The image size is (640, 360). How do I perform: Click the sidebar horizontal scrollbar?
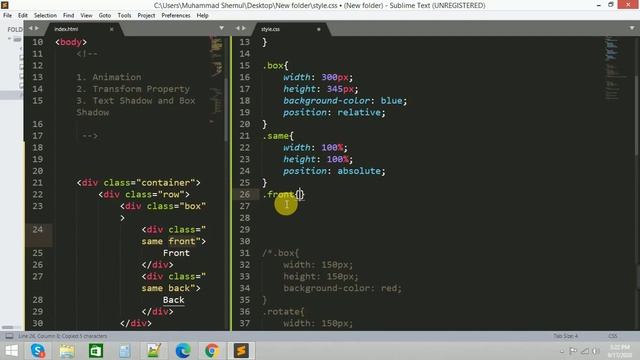click(x=7, y=327)
